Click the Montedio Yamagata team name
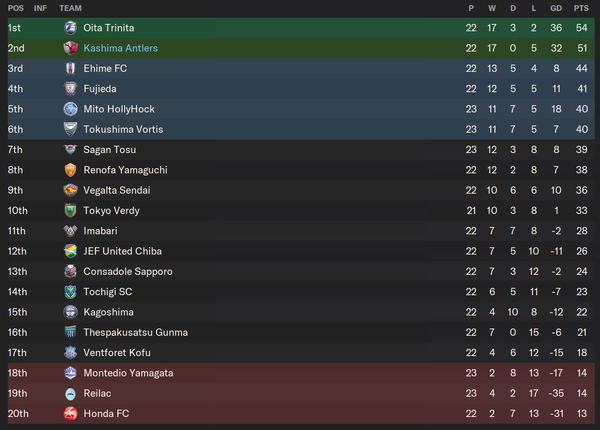This screenshot has width=600, height=430. point(128,373)
